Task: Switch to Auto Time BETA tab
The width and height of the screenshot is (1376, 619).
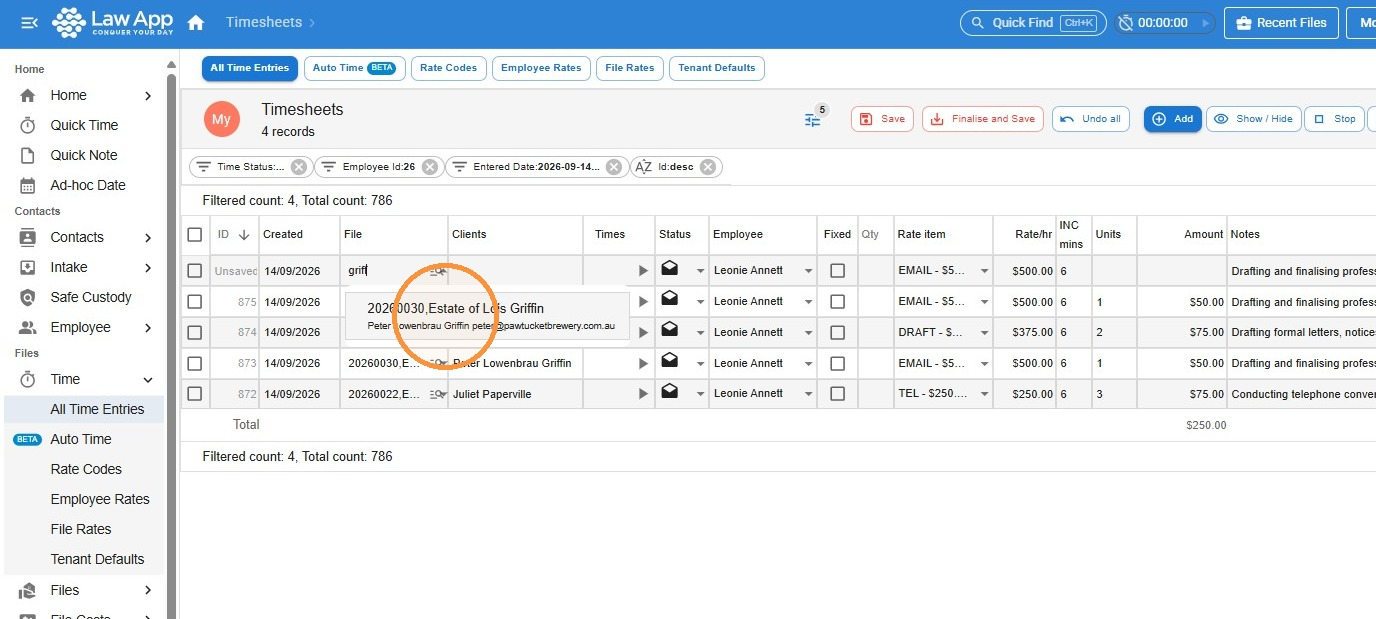Action: (x=354, y=68)
